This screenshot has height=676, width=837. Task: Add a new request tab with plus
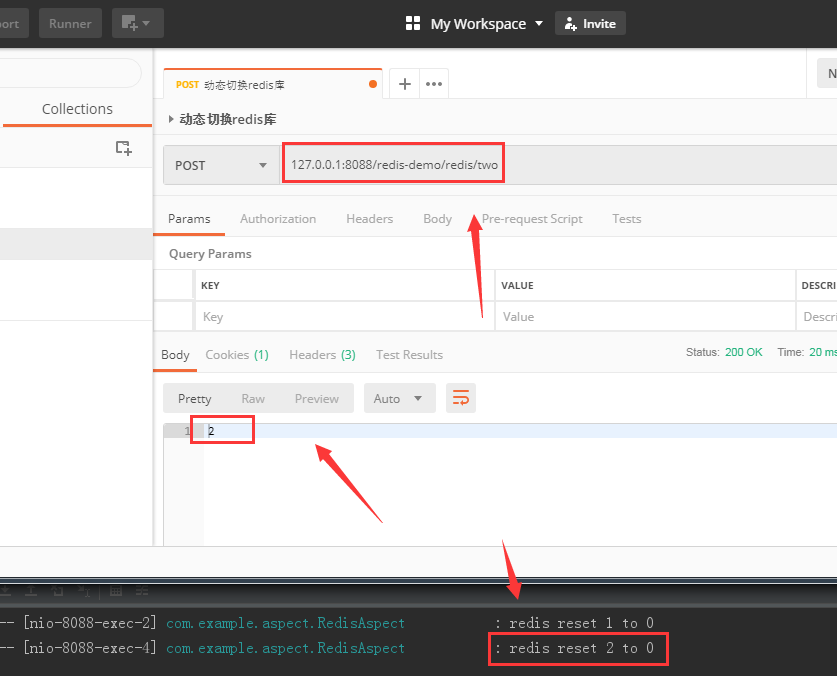coord(405,84)
